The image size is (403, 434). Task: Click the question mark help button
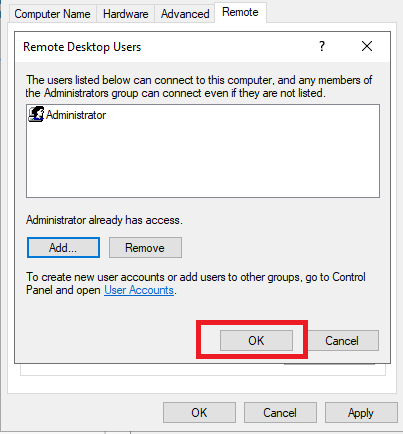pyautogui.click(x=322, y=46)
